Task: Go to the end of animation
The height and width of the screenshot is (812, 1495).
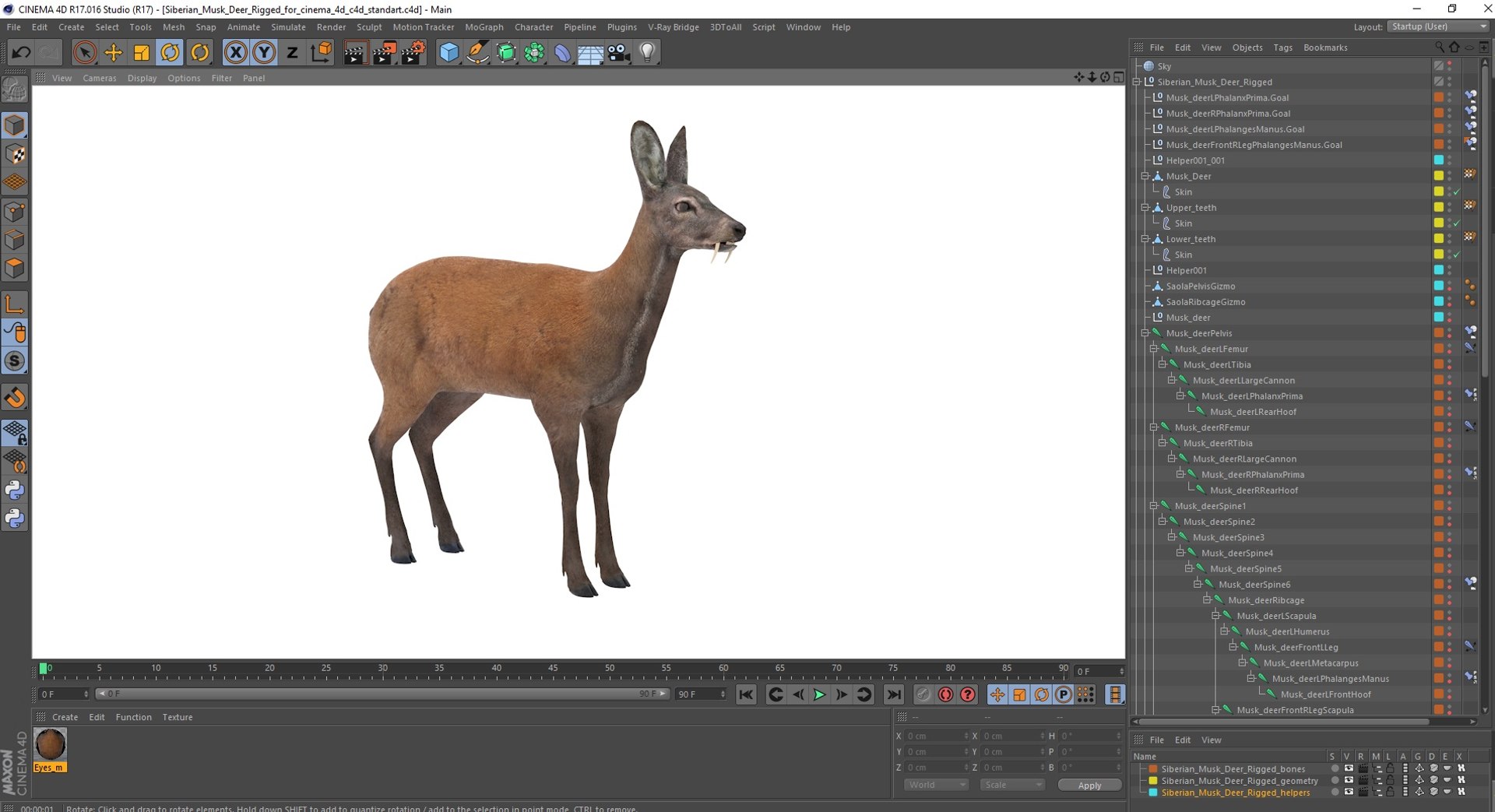Action: coord(894,694)
